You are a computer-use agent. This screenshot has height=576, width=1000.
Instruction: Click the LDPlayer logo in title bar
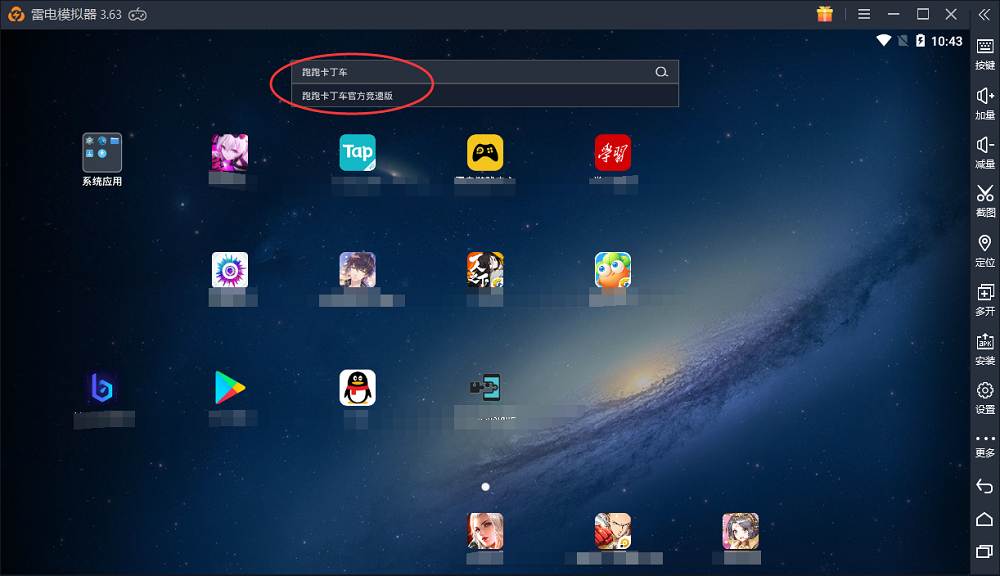(16, 14)
